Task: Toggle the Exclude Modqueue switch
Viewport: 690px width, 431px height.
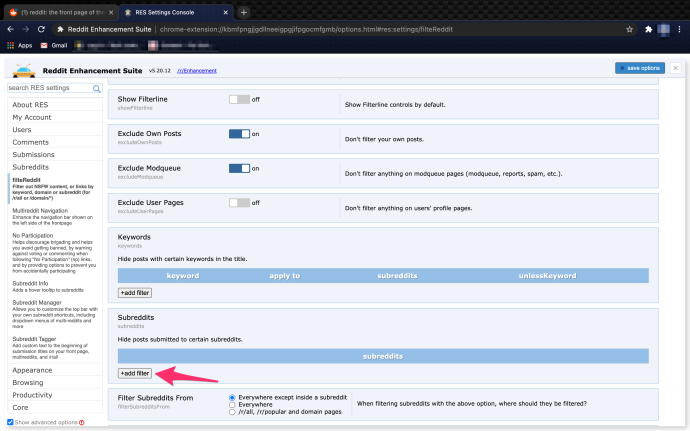Action: coord(239,168)
